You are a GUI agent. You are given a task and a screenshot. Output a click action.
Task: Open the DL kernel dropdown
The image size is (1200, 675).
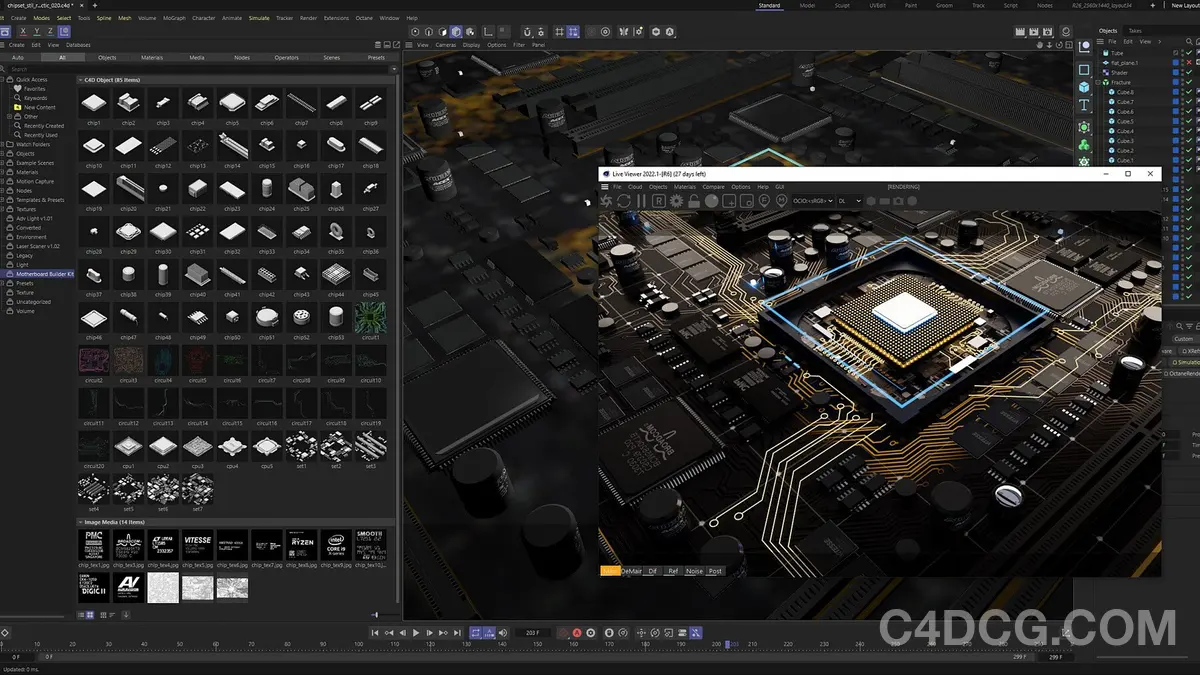[849, 200]
